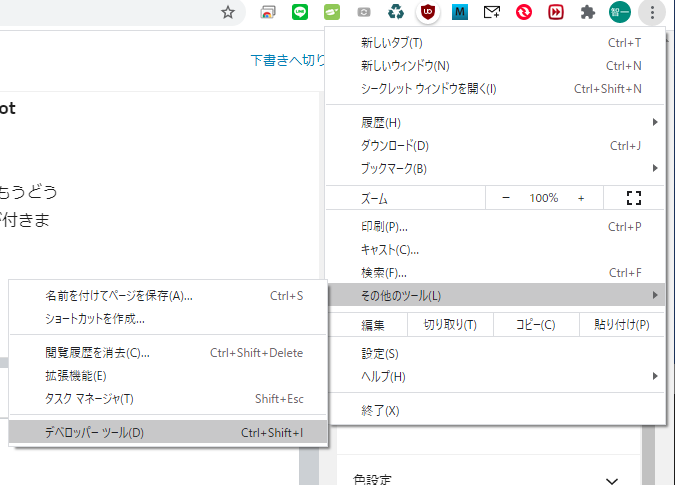
Task: Open the Extensions puzzle piece menu
Action: pyautogui.click(x=587, y=13)
